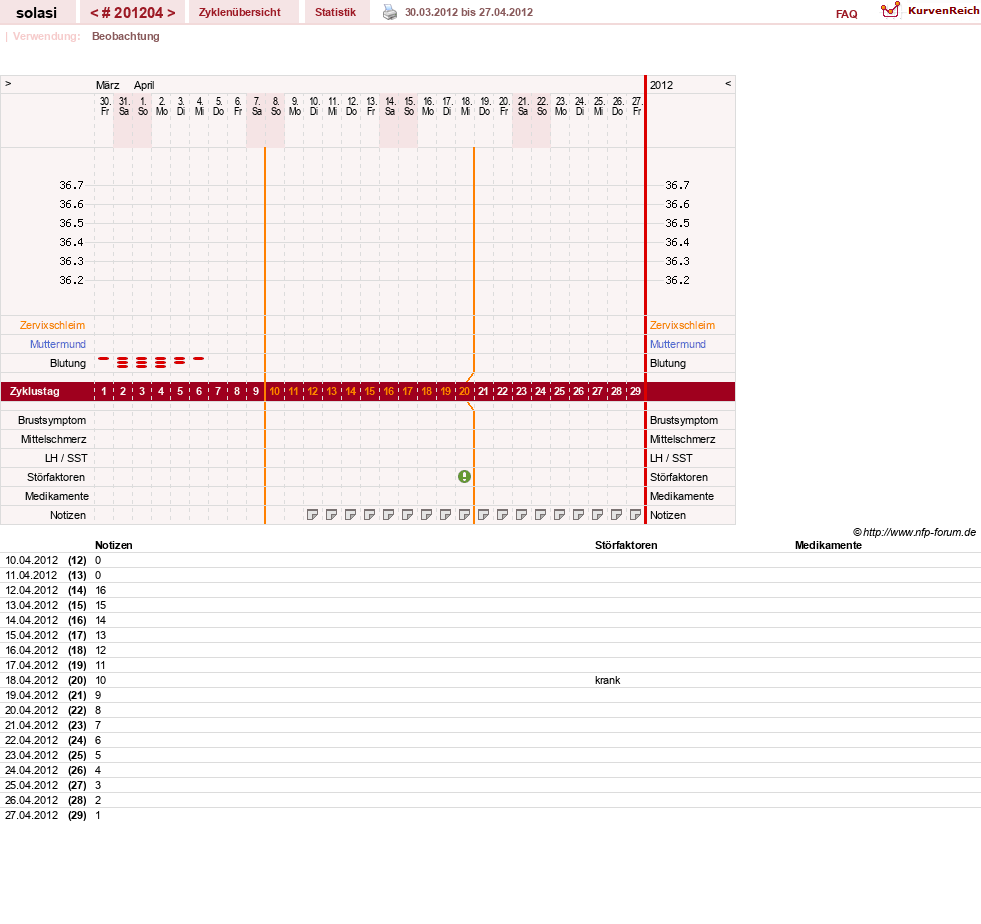This screenshot has height=924, width=981.
Task: Click the Notizen column header in notes table
Action: (x=114, y=545)
